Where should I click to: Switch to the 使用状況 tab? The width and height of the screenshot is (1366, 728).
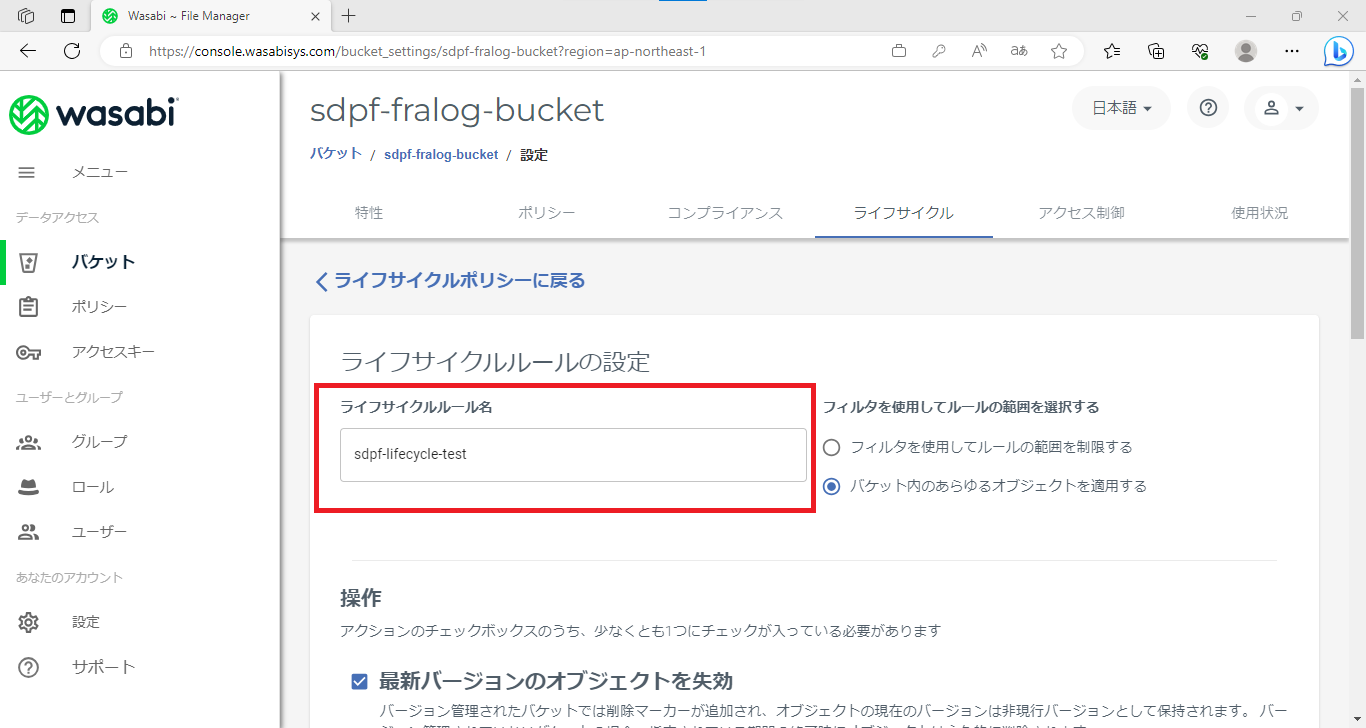pyautogui.click(x=1260, y=213)
